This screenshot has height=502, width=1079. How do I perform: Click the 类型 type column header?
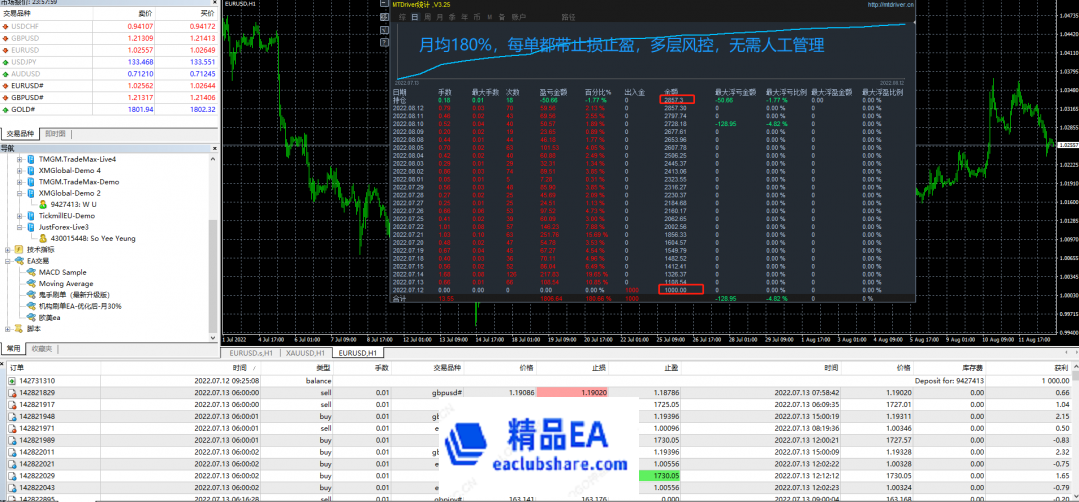pyautogui.click(x=322, y=368)
